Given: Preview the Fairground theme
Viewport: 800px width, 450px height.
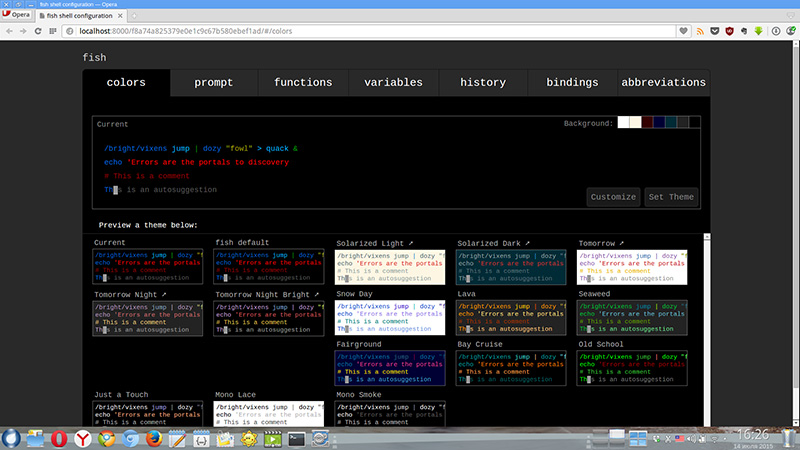Looking at the screenshot, I should 390,368.
